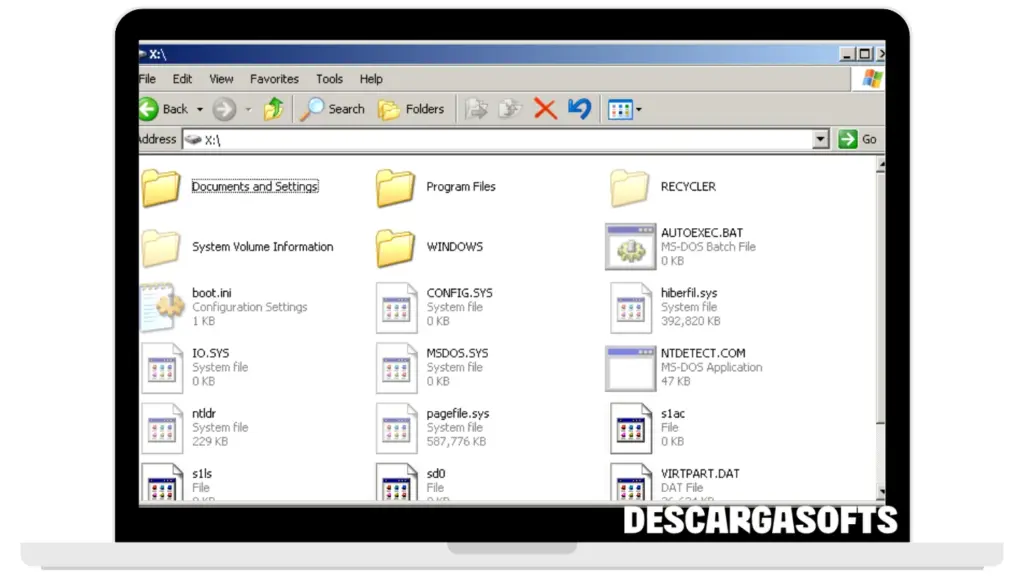The width and height of the screenshot is (1024, 576).
Task: Select the pagefile.sys file icon
Action: click(x=396, y=428)
